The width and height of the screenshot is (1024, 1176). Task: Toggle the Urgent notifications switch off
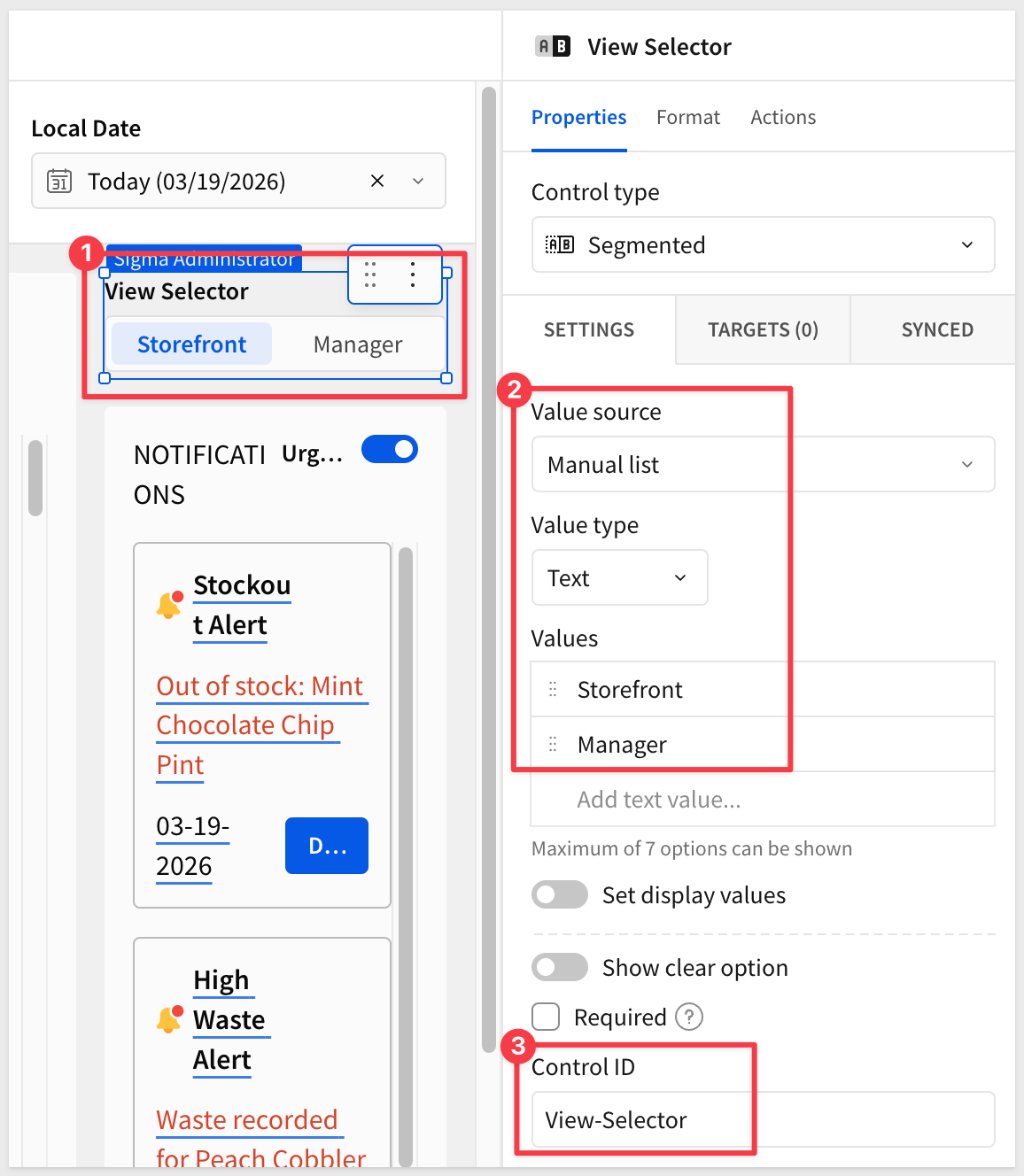pos(390,450)
